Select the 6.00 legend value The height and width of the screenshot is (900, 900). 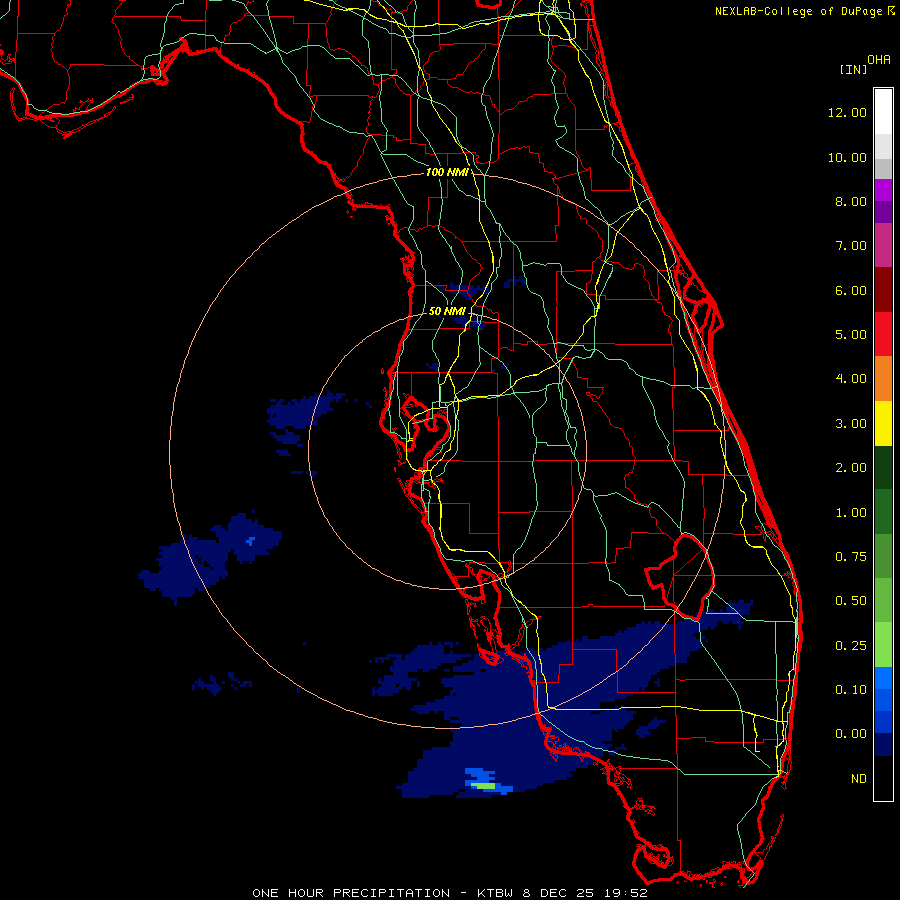click(x=851, y=290)
